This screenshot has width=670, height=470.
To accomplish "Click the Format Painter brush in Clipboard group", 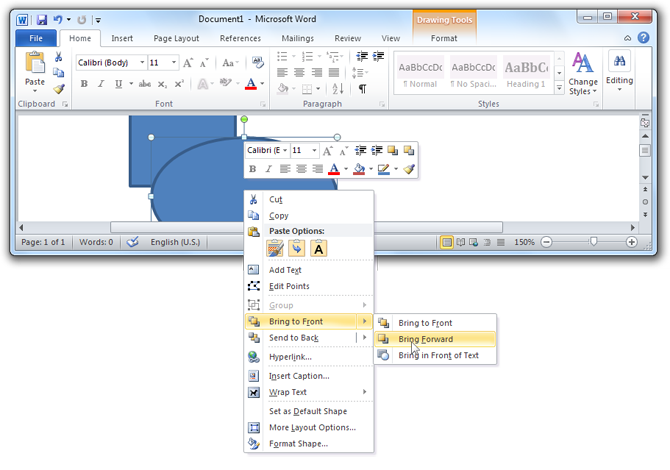I will tap(59, 89).
